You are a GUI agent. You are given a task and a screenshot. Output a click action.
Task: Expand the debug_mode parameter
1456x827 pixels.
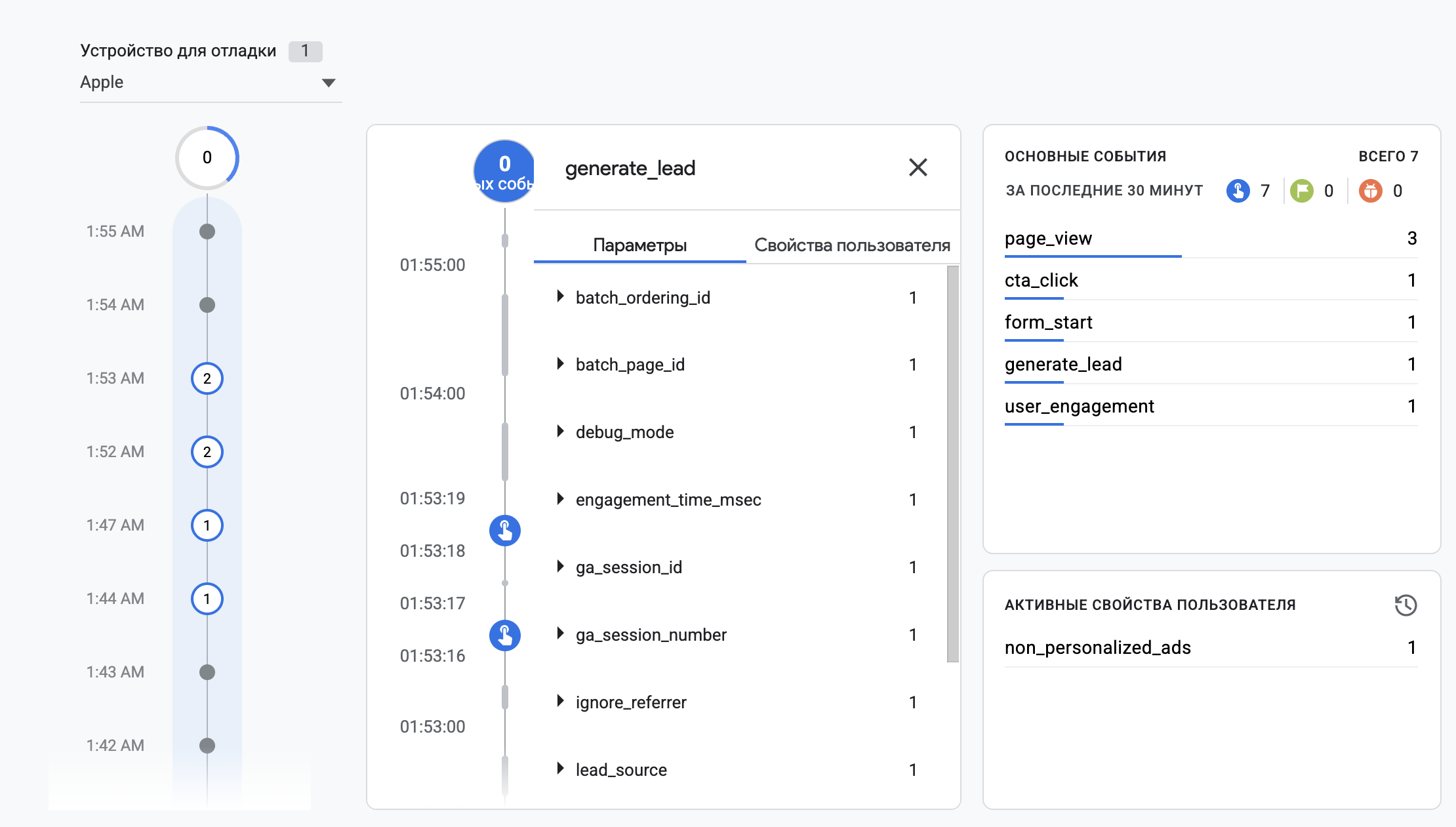click(560, 431)
